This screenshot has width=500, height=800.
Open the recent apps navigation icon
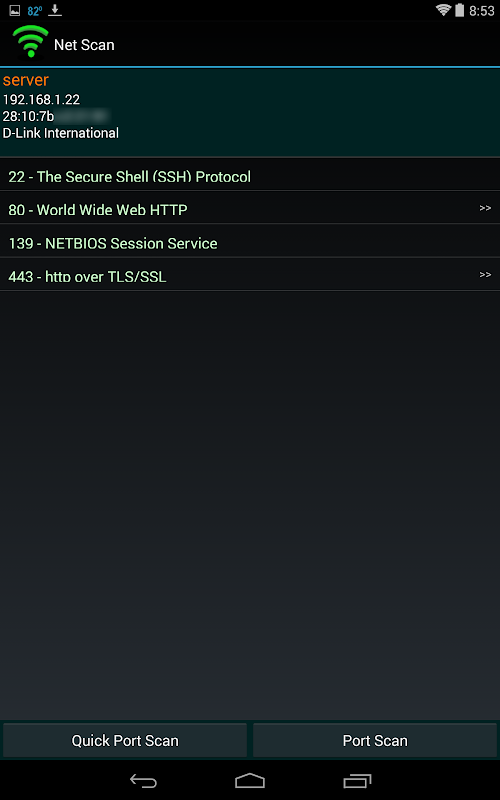(357, 780)
